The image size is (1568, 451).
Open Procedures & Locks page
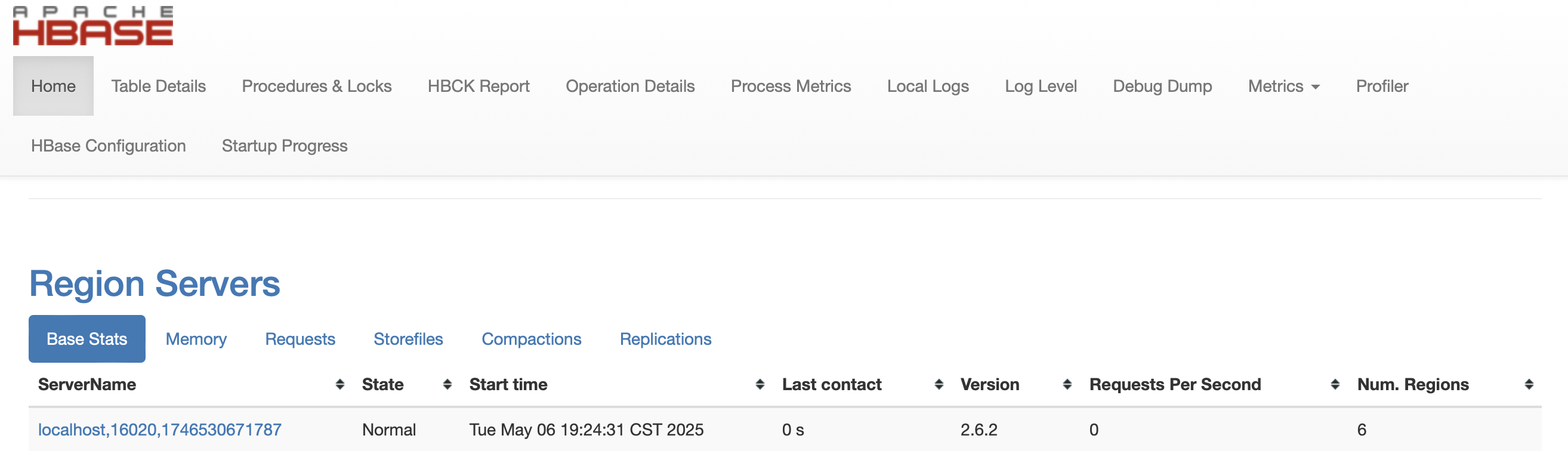pos(316,87)
